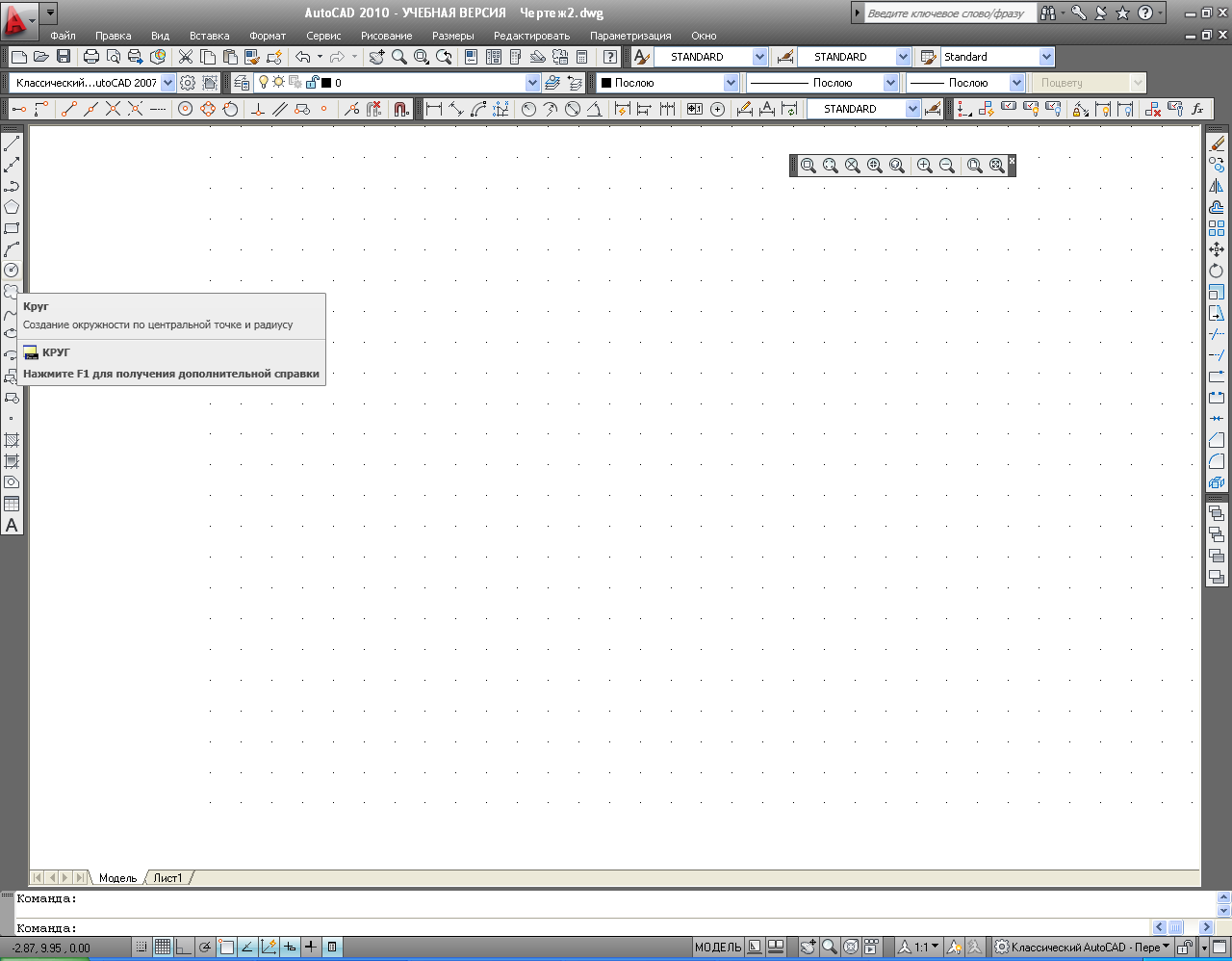Toggle Object Snap in the status bar
1232x961 pixels.
[x=226, y=948]
